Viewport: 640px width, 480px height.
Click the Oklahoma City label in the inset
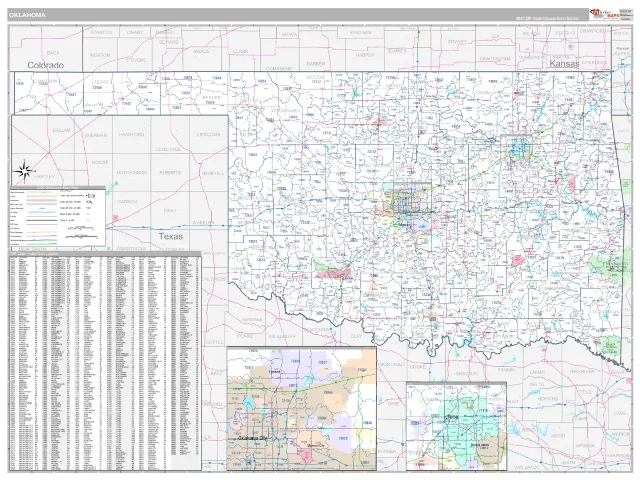[252, 438]
